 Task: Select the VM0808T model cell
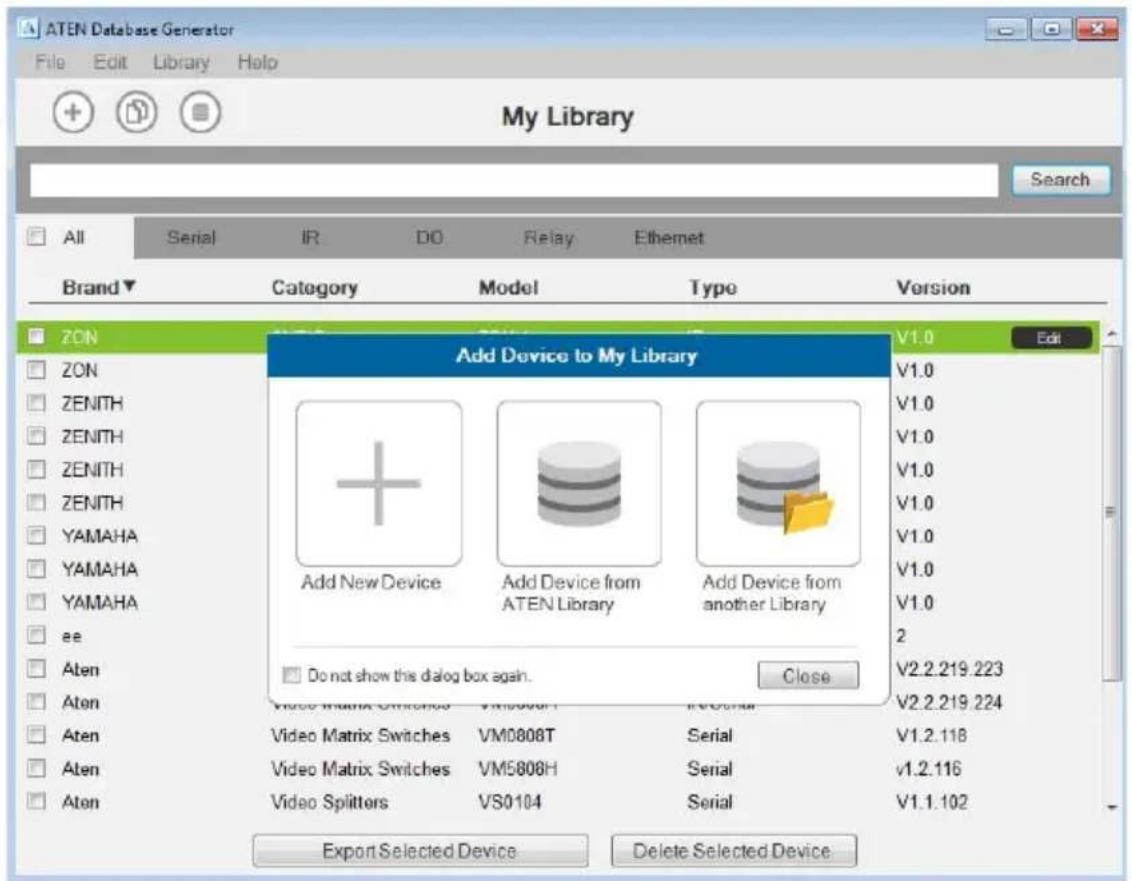[x=517, y=735]
